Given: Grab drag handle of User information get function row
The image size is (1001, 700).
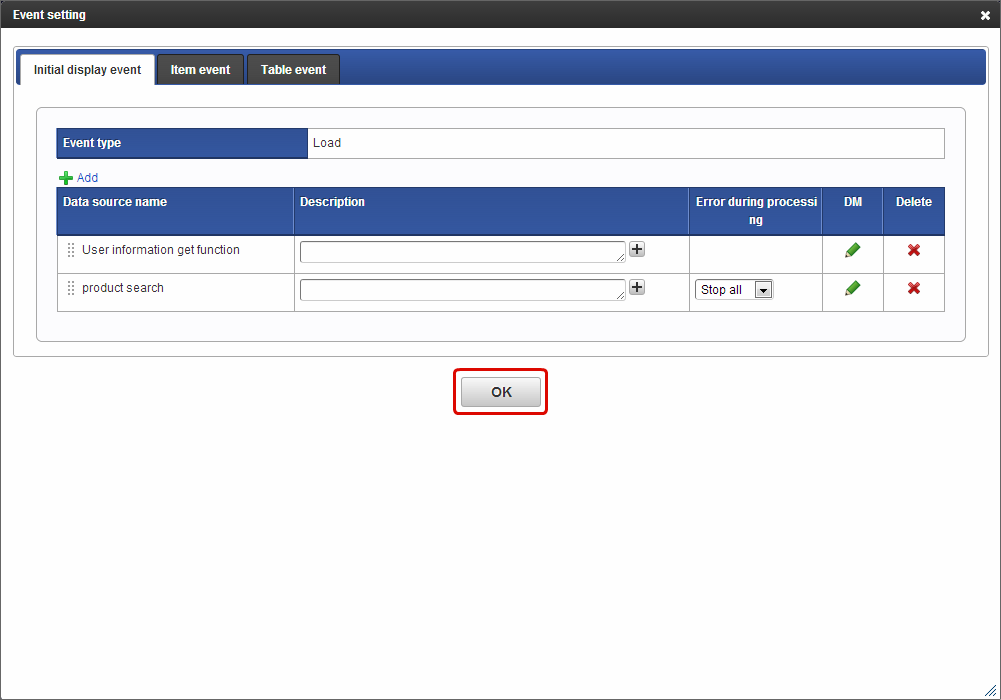Looking at the screenshot, I should (71, 250).
